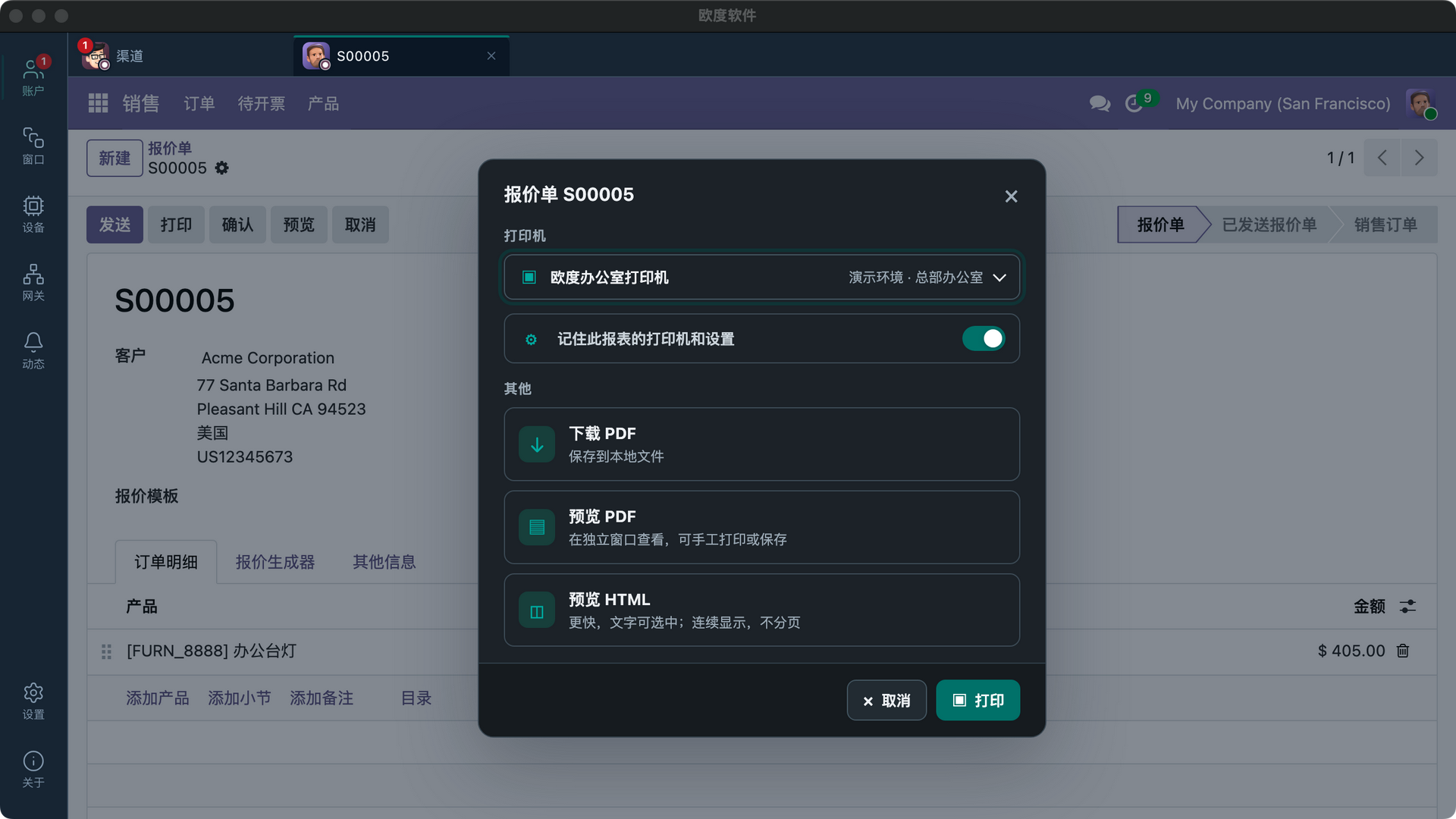1456x819 pixels.
Task: Click the 下载 PDF download arrow icon
Action: pos(537,444)
